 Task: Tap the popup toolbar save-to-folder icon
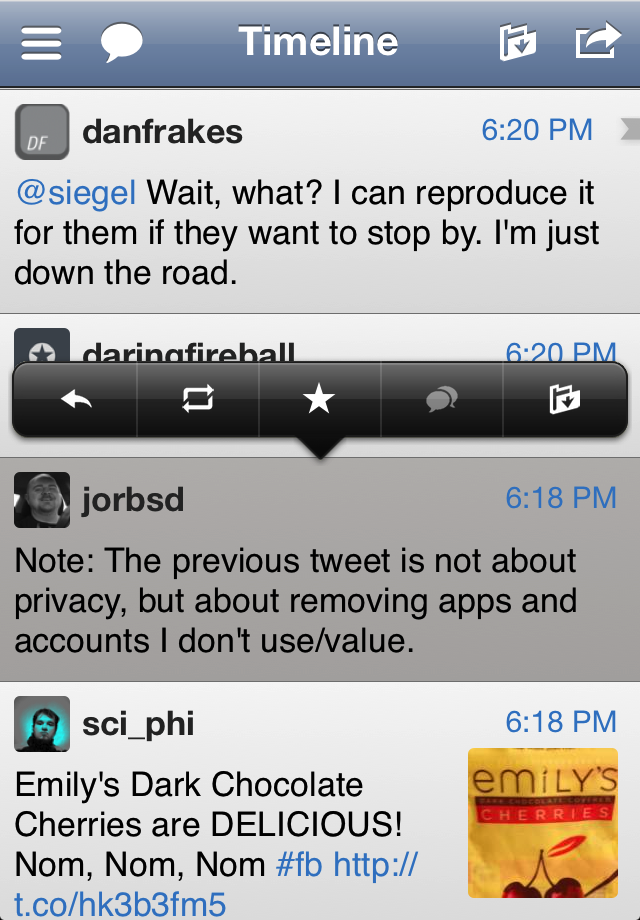click(x=564, y=400)
